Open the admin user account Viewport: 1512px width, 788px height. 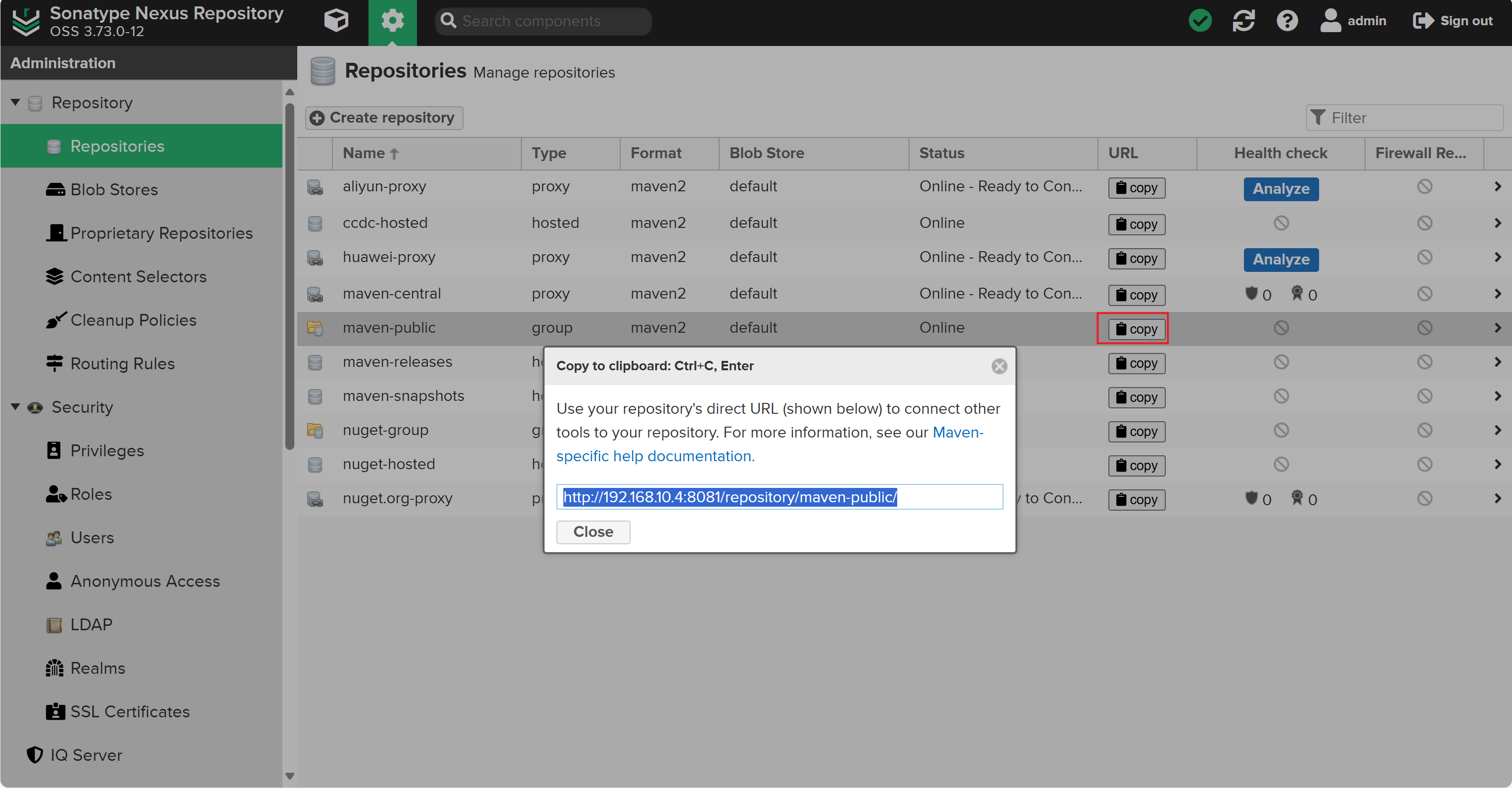tap(1353, 21)
